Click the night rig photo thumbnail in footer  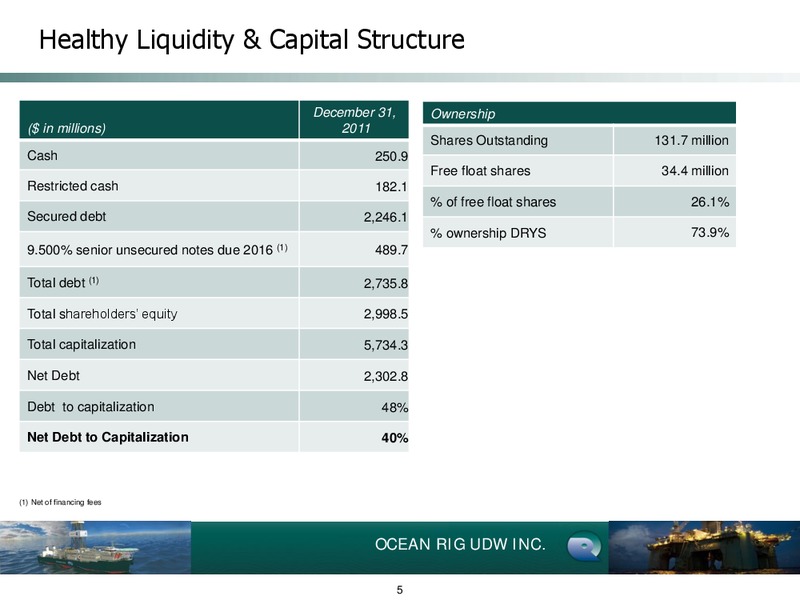tap(704, 547)
